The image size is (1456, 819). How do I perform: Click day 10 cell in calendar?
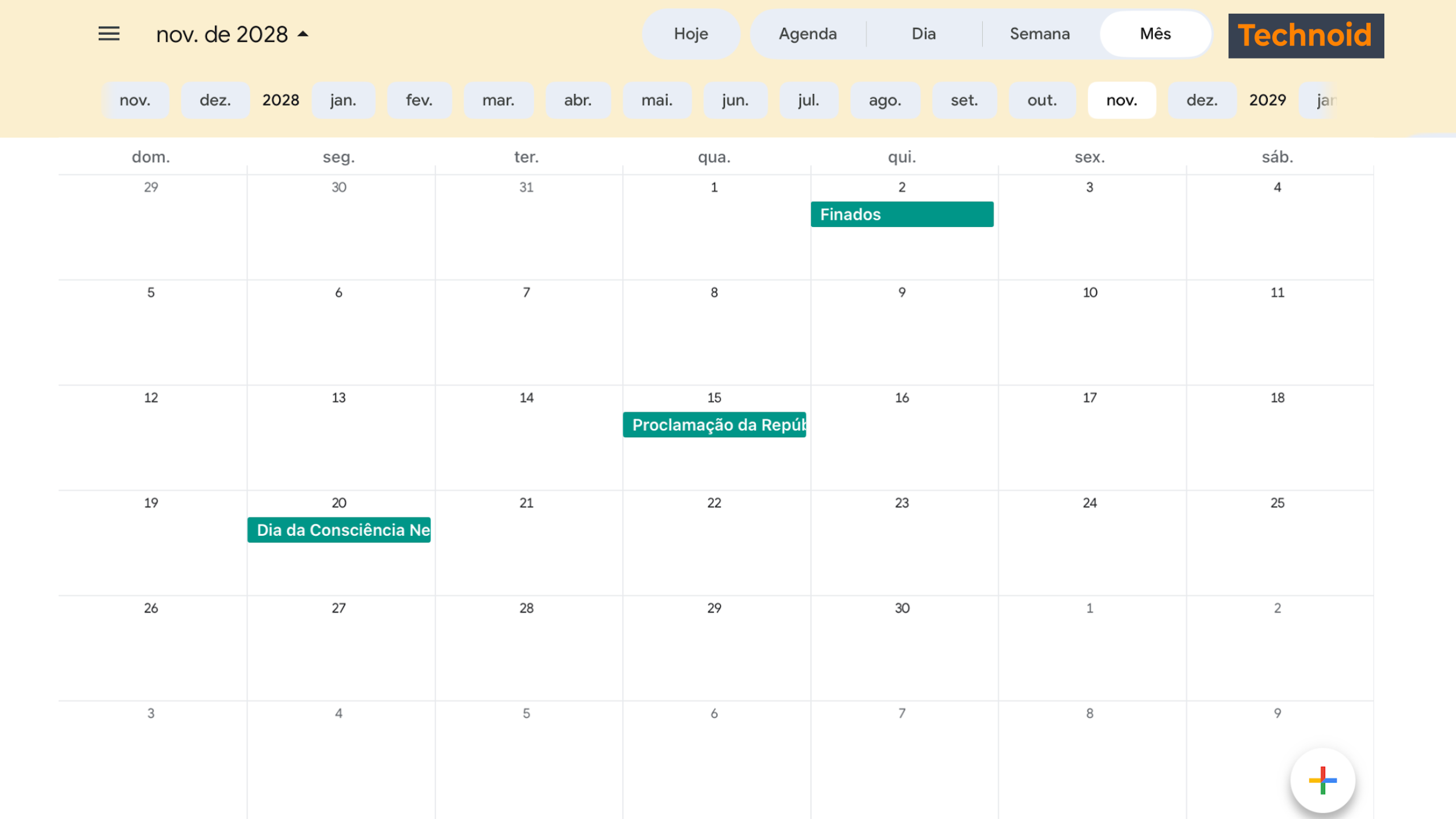pos(1089,292)
